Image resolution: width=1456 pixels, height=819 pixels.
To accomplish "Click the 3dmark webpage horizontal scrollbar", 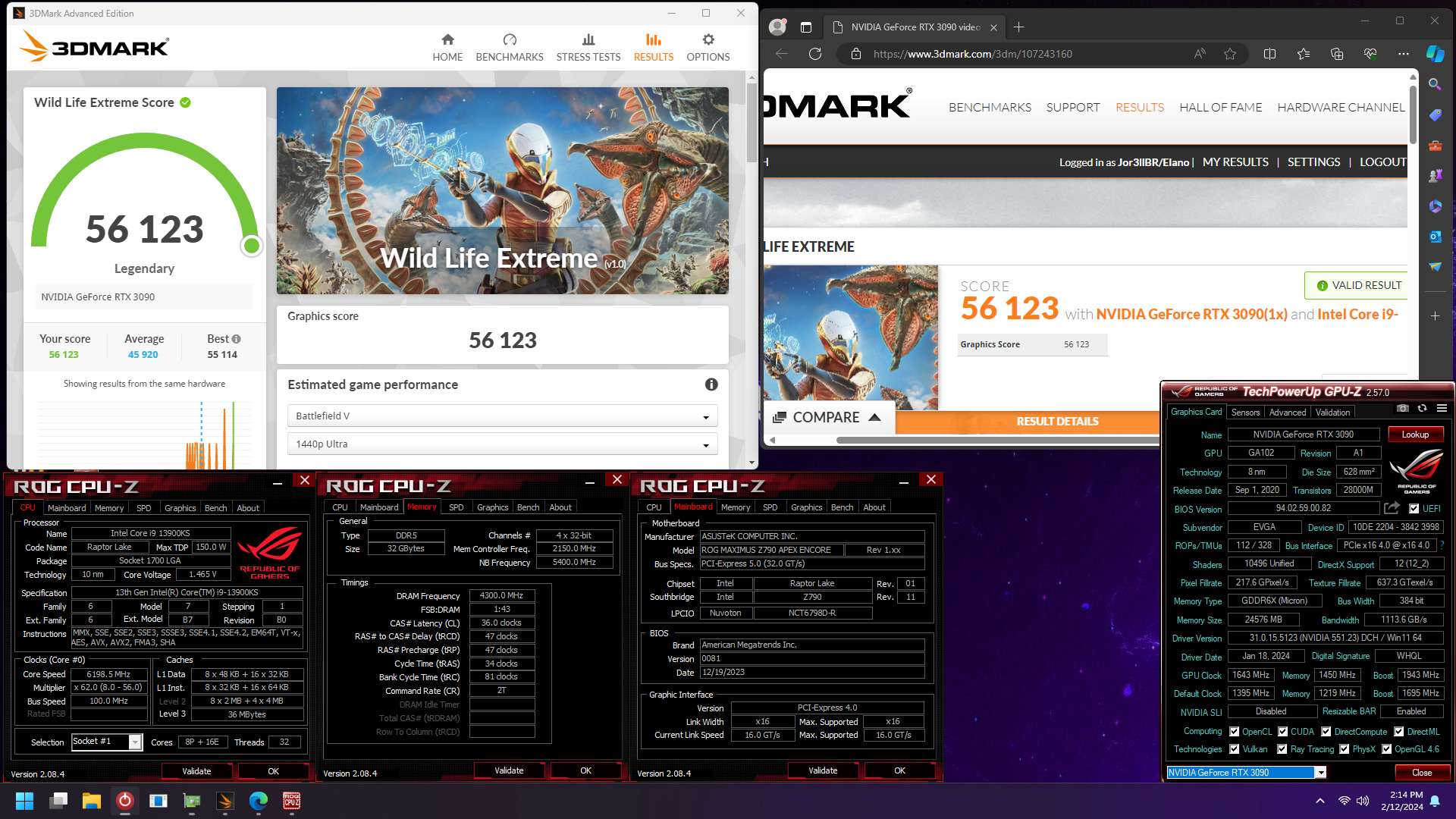I will tap(997, 440).
